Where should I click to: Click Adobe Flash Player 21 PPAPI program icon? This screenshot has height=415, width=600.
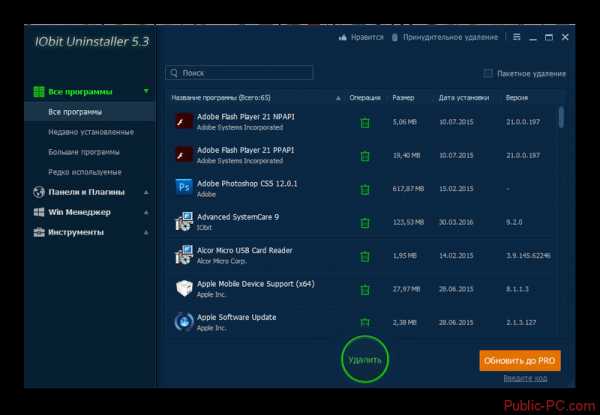point(184,155)
